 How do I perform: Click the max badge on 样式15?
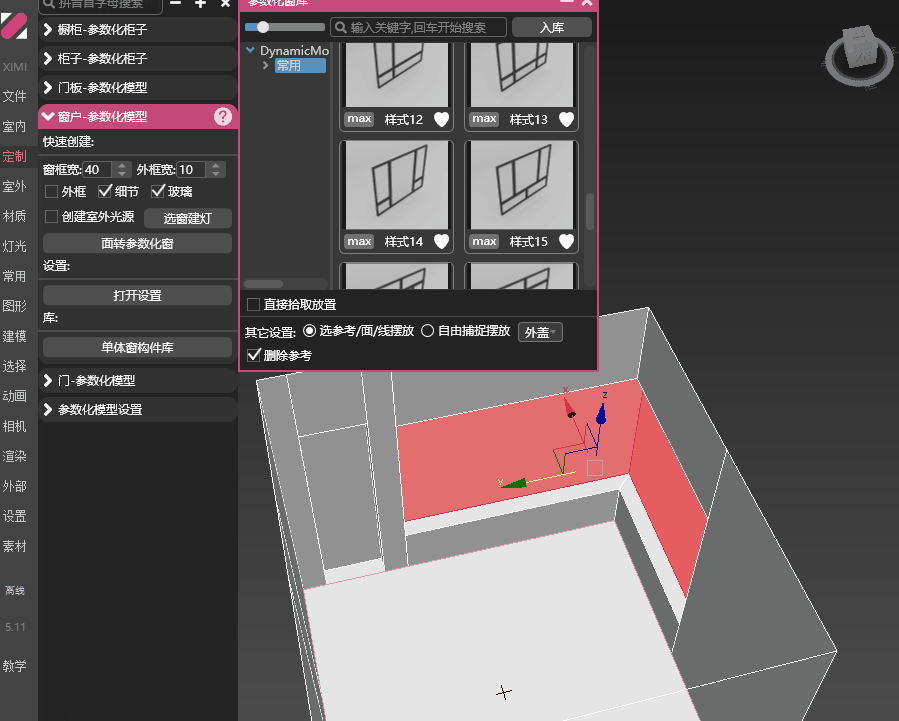(484, 241)
